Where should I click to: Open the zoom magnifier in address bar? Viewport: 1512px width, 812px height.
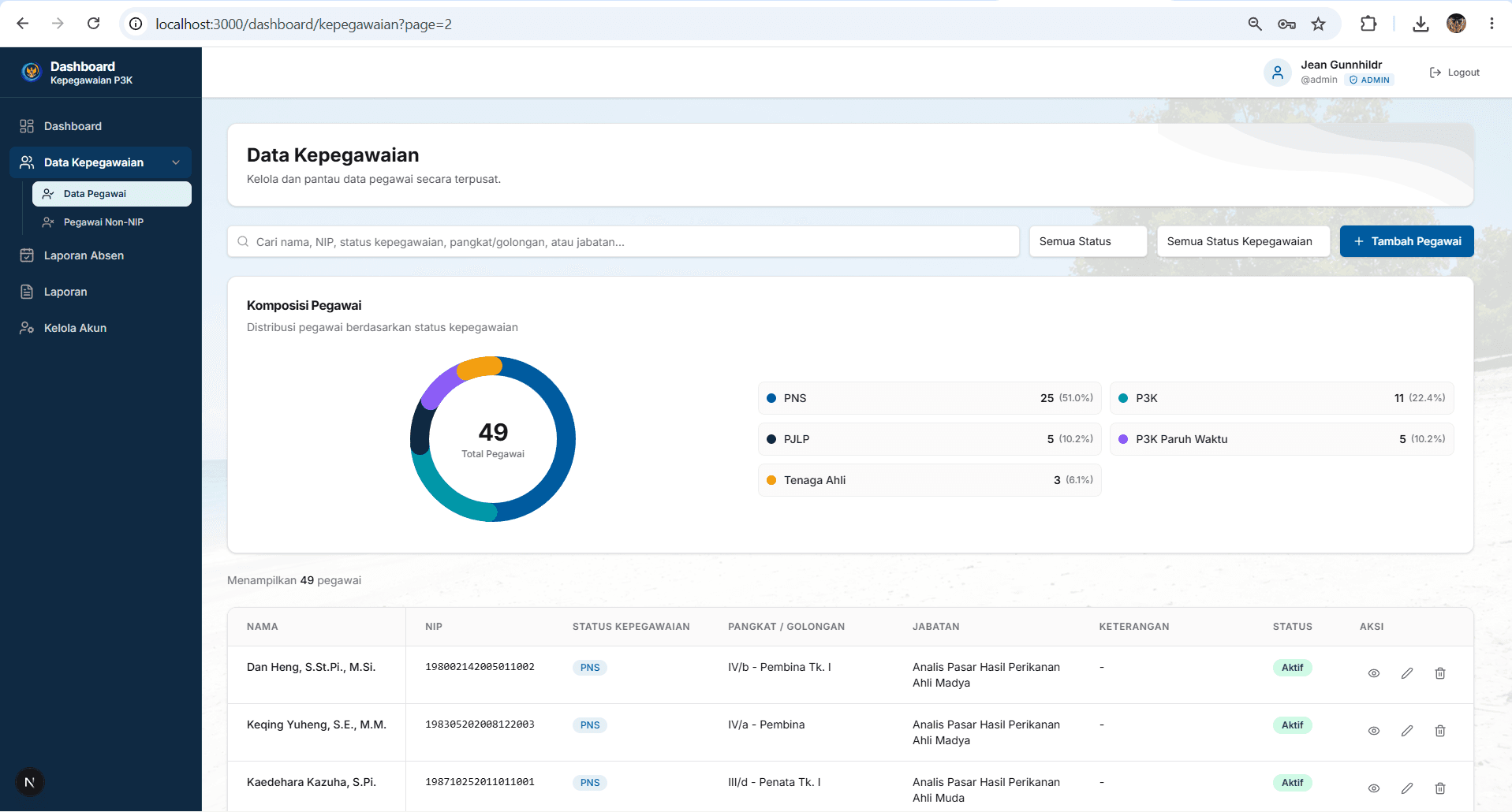coord(1255,24)
